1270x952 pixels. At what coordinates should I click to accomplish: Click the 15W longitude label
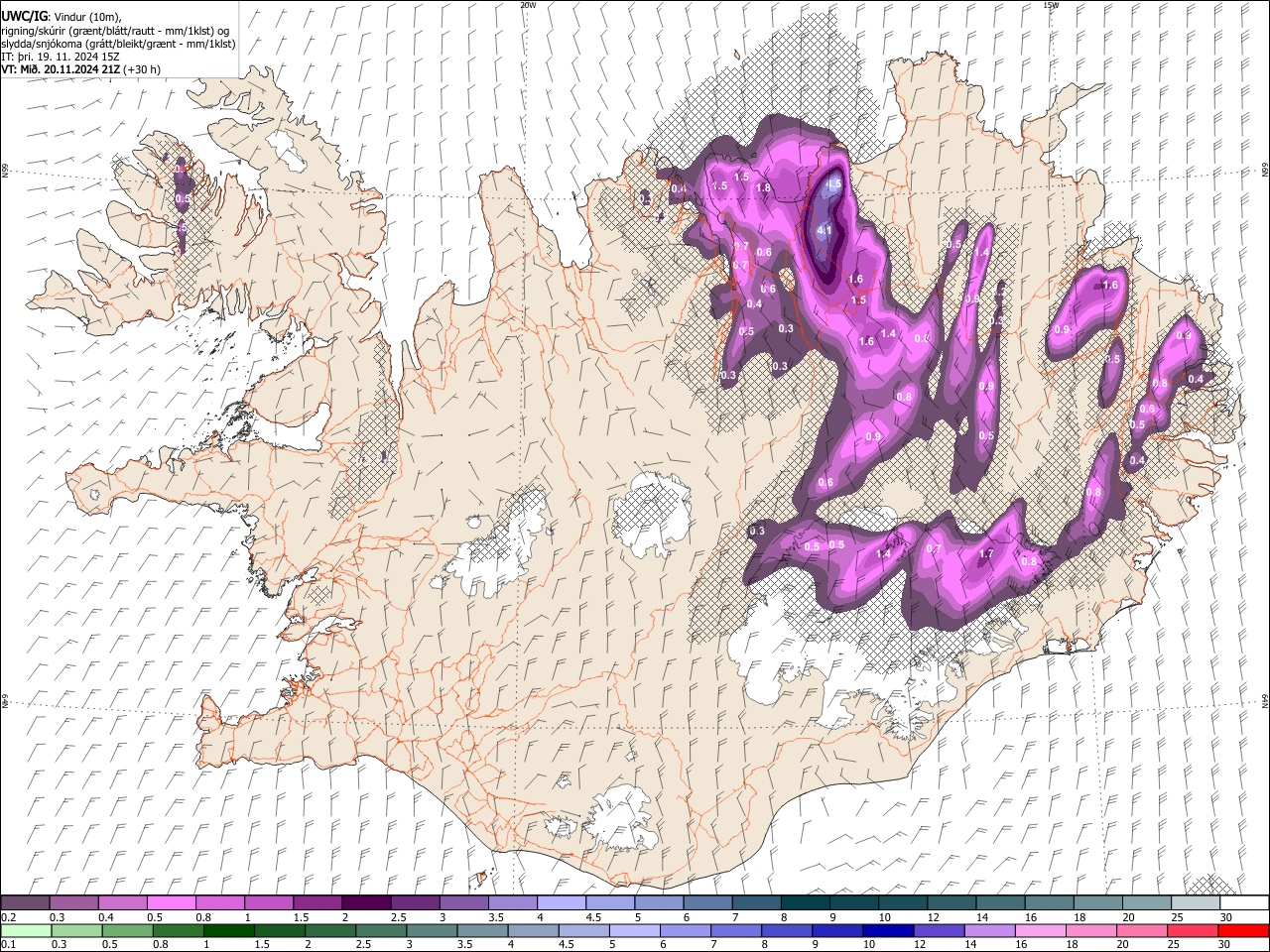tap(1051, 5)
